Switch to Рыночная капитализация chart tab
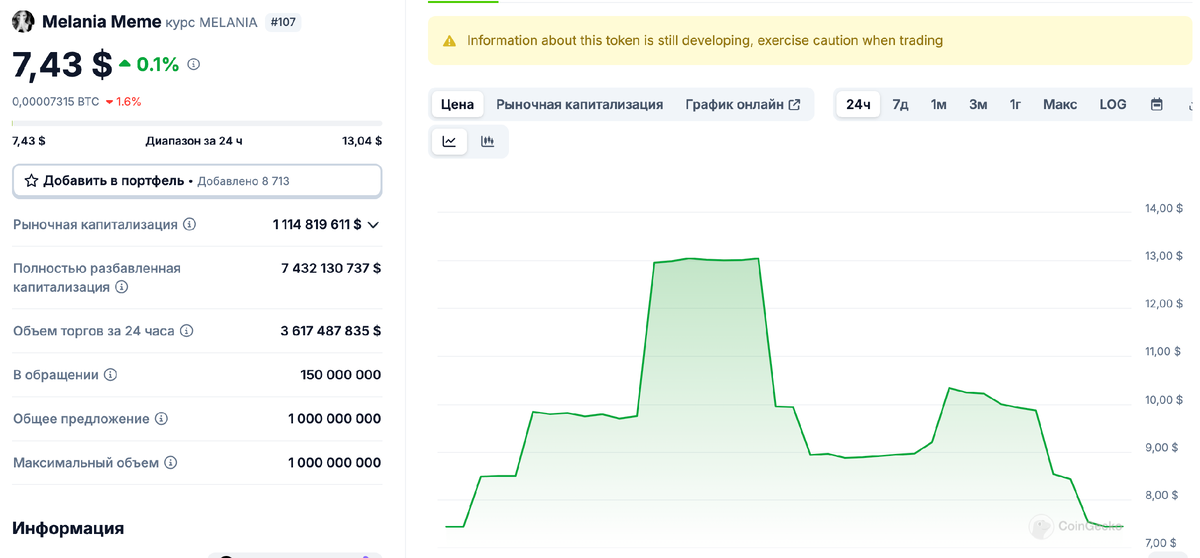The height and width of the screenshot is (558, 1200). click(x=580, y=104)
